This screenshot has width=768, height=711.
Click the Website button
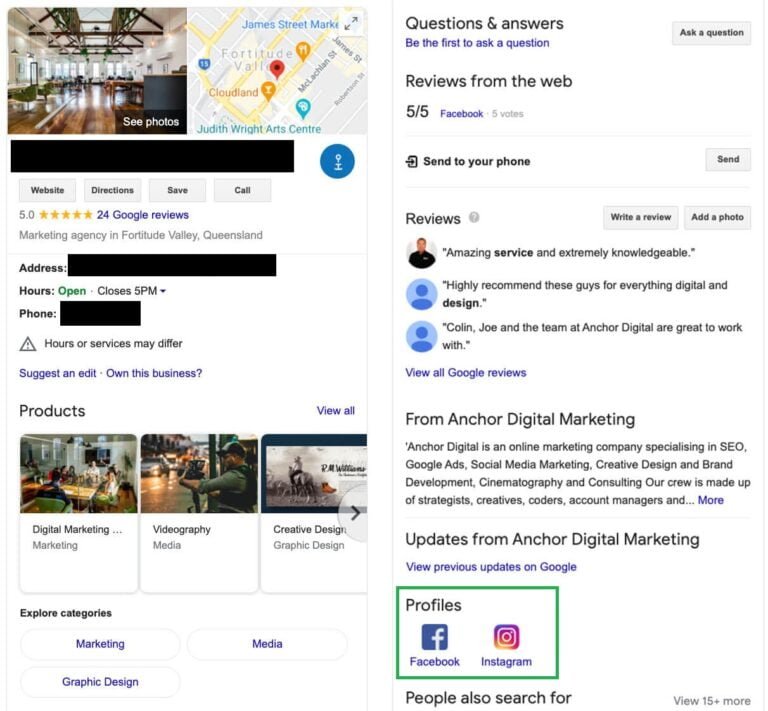tap(48, 190)
